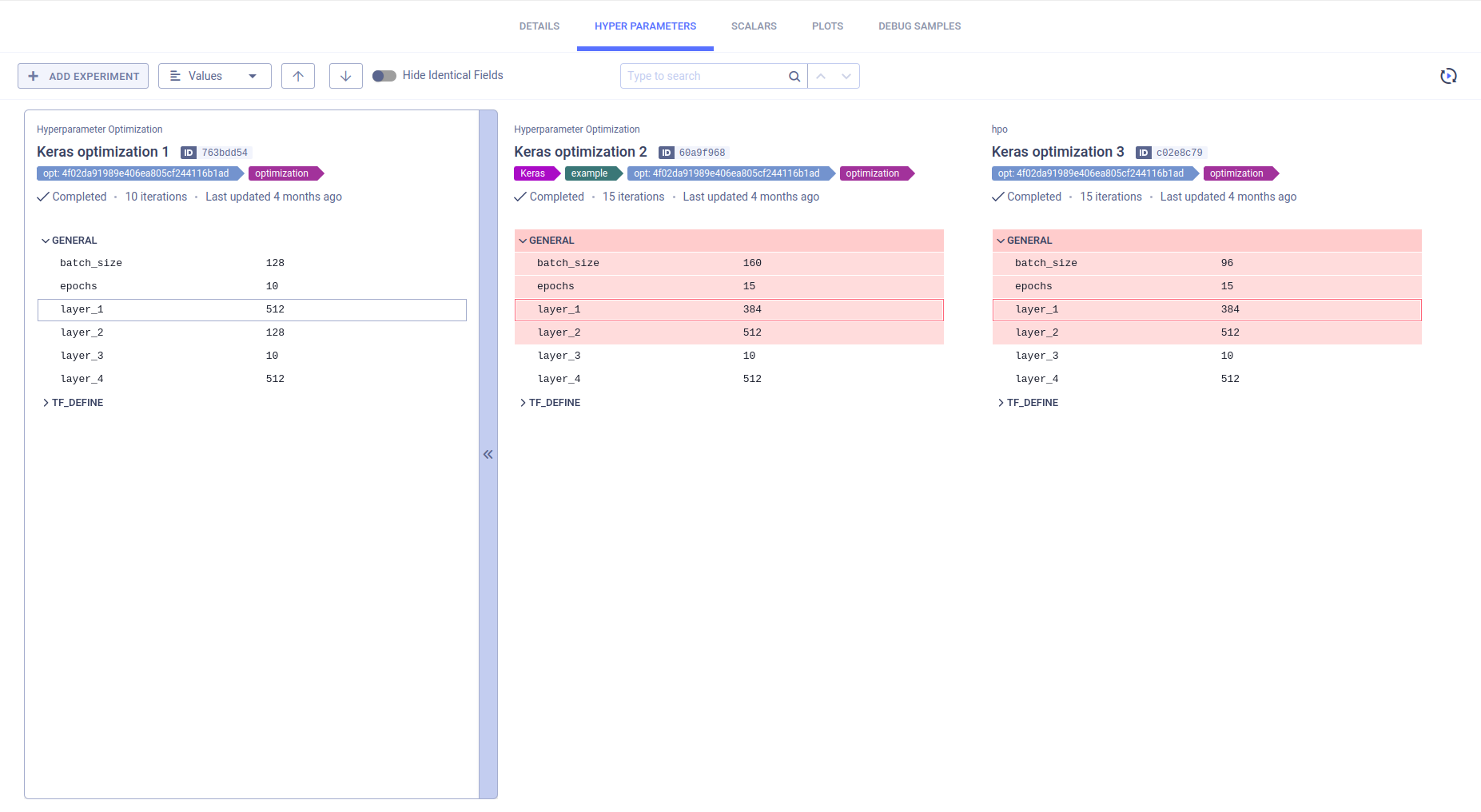This screenshot has height=812, width=1481.
Task: Collapse the base experiment panel with double chevron
Action: pyautogui.click(x=488, y=454)
